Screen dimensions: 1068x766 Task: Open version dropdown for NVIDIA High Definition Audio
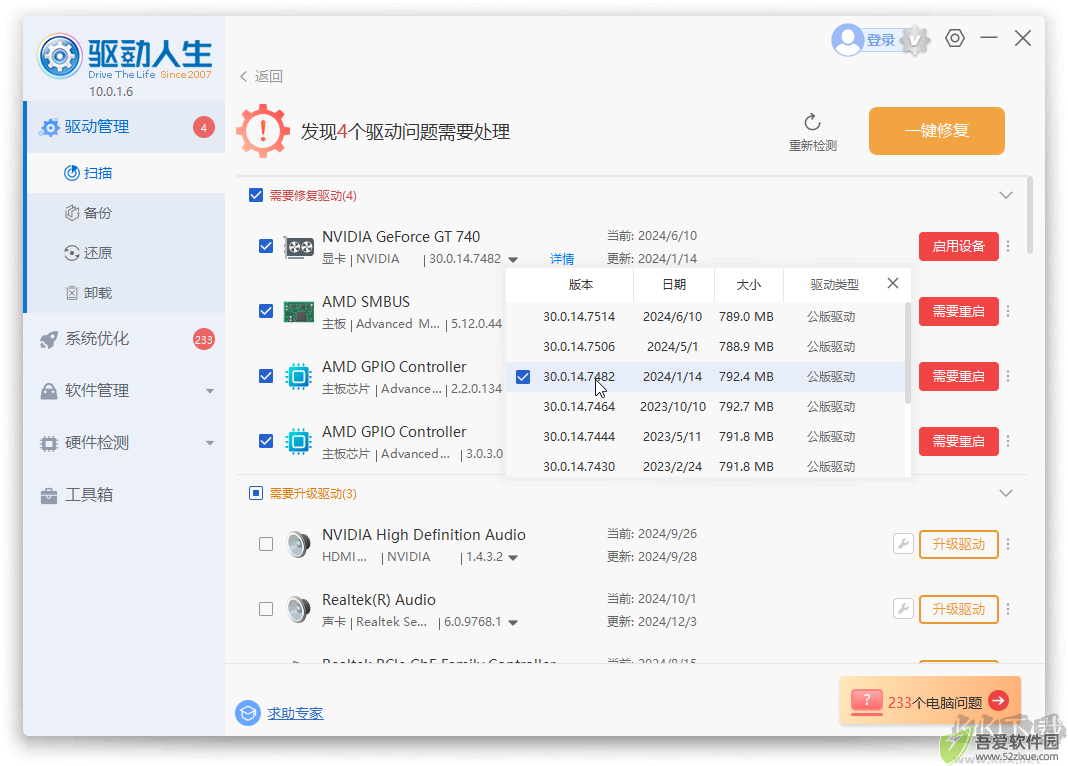pyautogui.click(x=513, y=558)
